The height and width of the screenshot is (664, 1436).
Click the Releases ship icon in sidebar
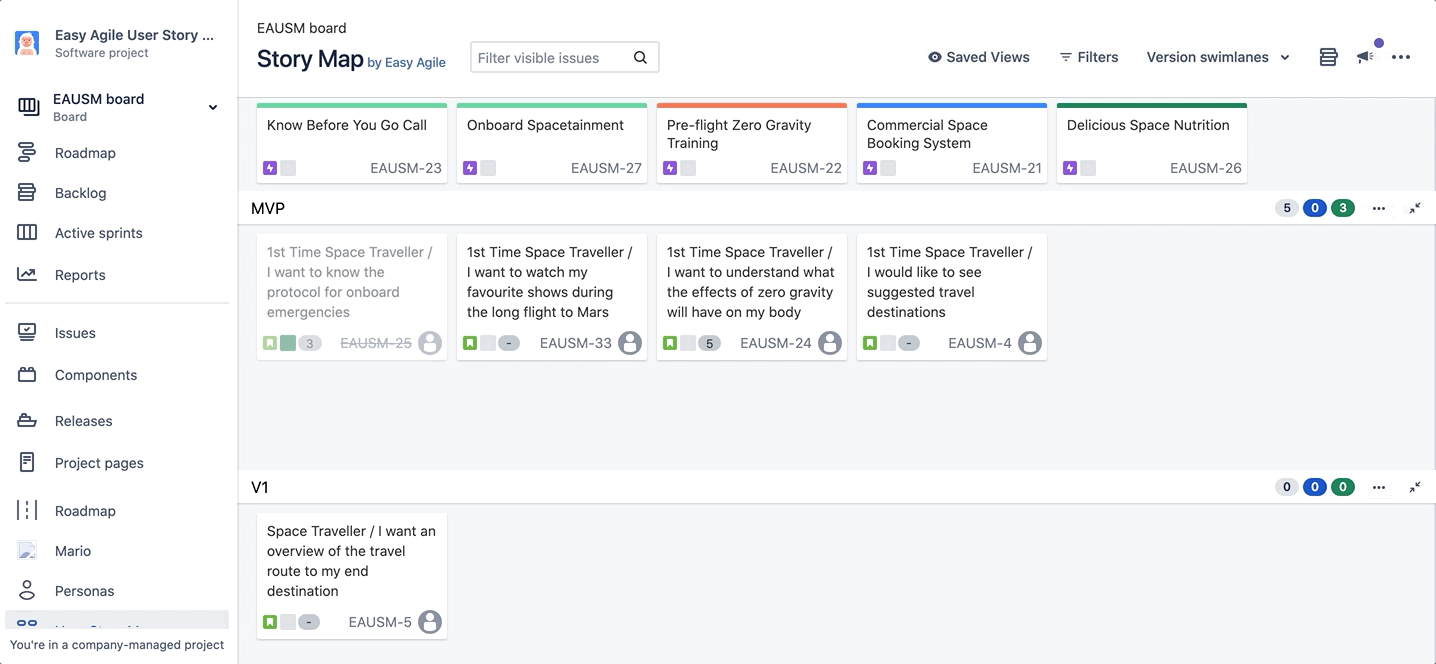pyautogui.click(x=27, y=421)
